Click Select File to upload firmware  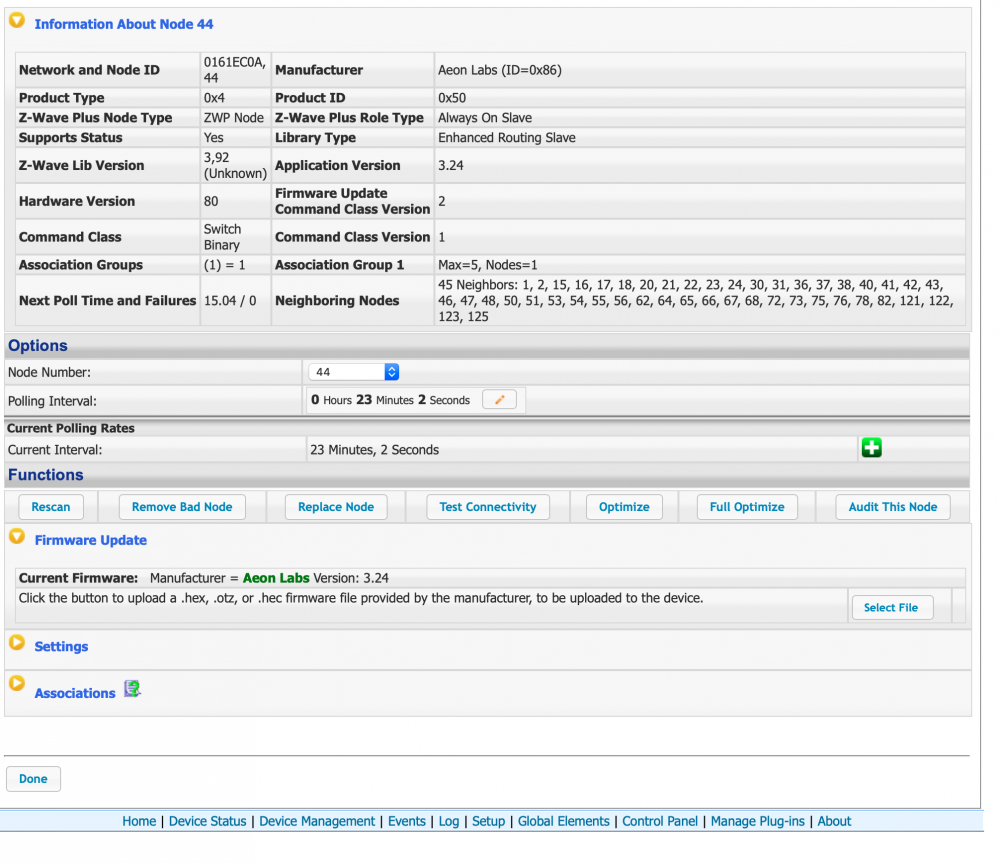click(891, 607)
